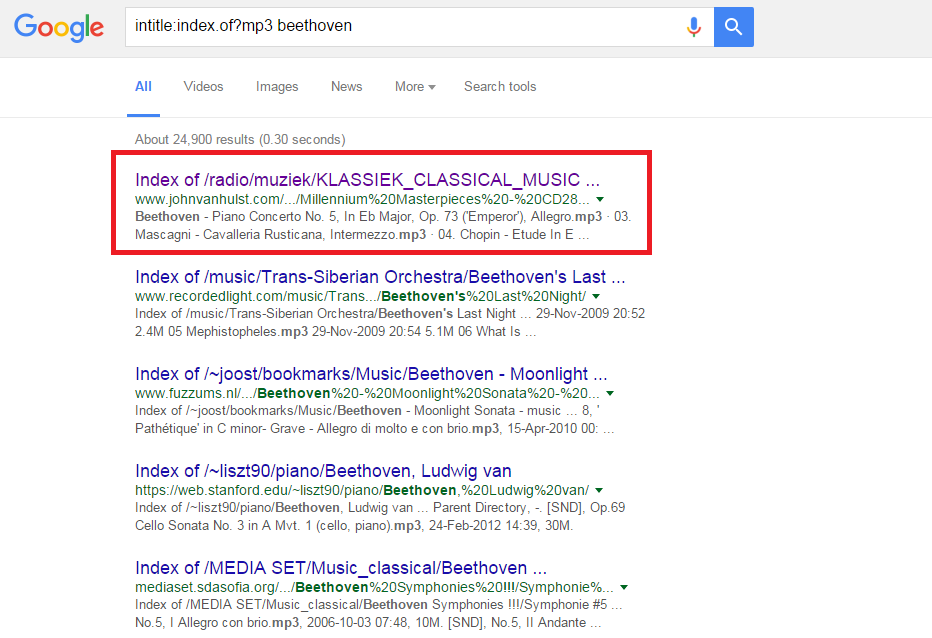Open the ~joost Moonlight index result
The height and width of the screenshot is (638, 932).
click(x=371, y=374)
